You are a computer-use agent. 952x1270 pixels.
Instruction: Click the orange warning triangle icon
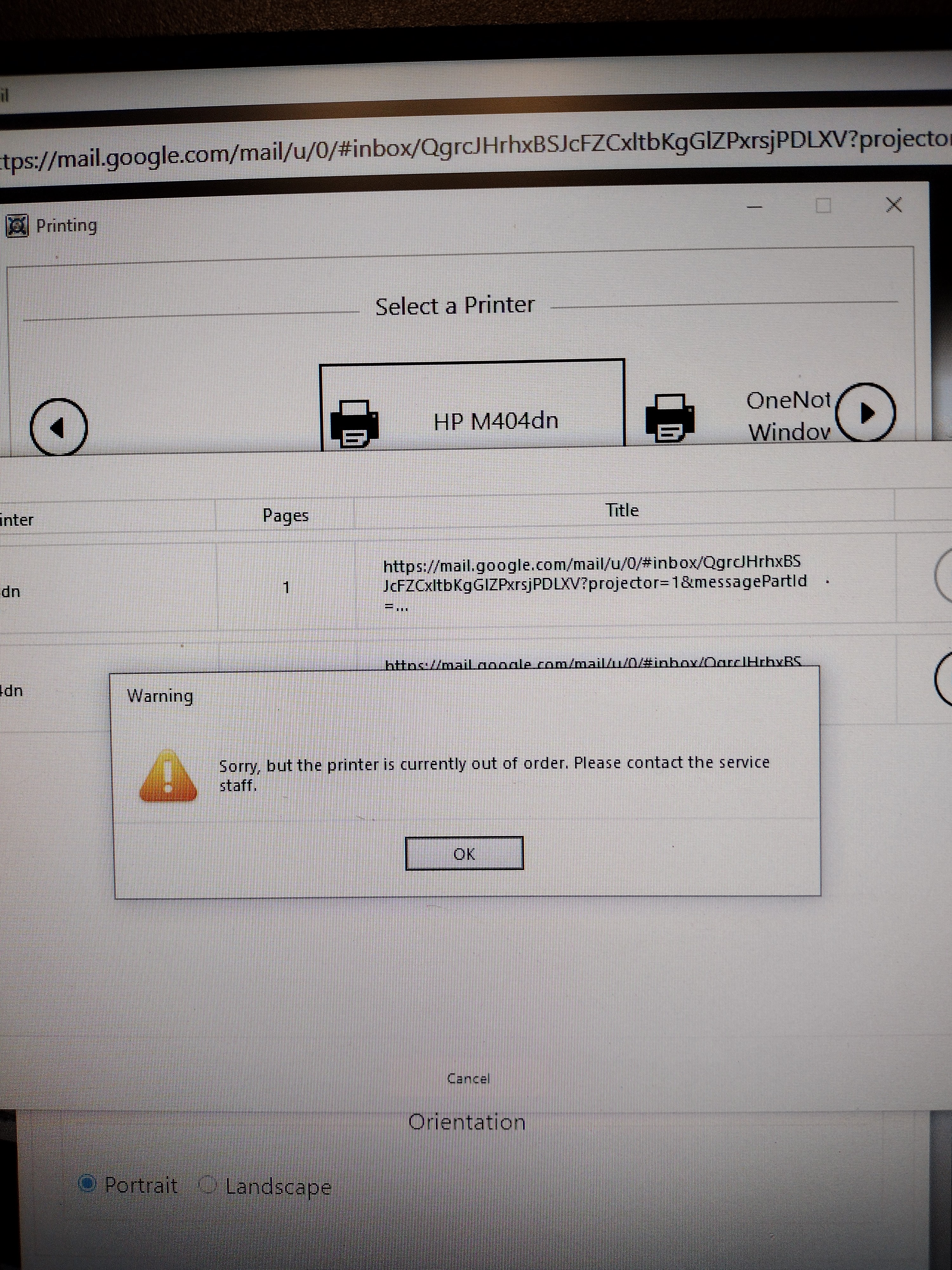click(x=168, y=777)
